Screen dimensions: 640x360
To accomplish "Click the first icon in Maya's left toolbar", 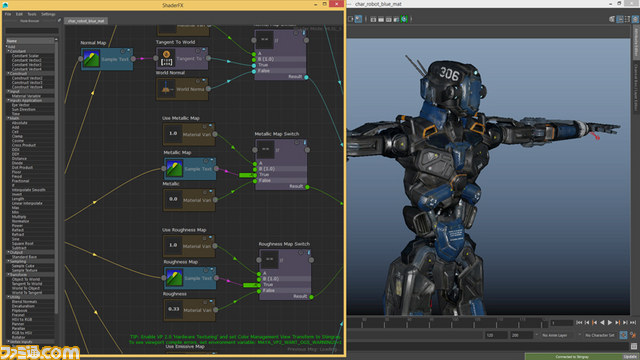I will pos(351,19).
